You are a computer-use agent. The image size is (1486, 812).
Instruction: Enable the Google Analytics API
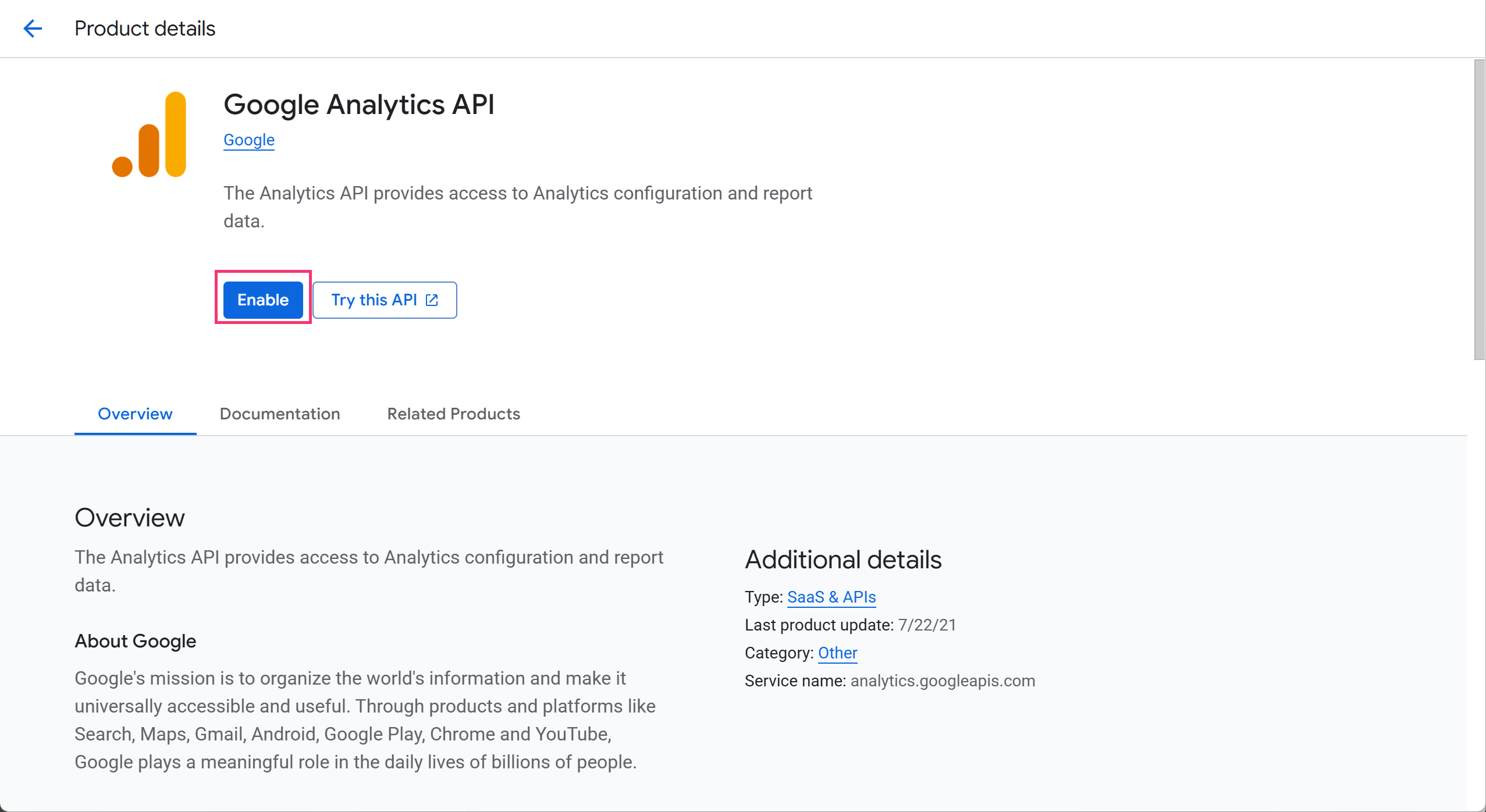tap(263, 300)
